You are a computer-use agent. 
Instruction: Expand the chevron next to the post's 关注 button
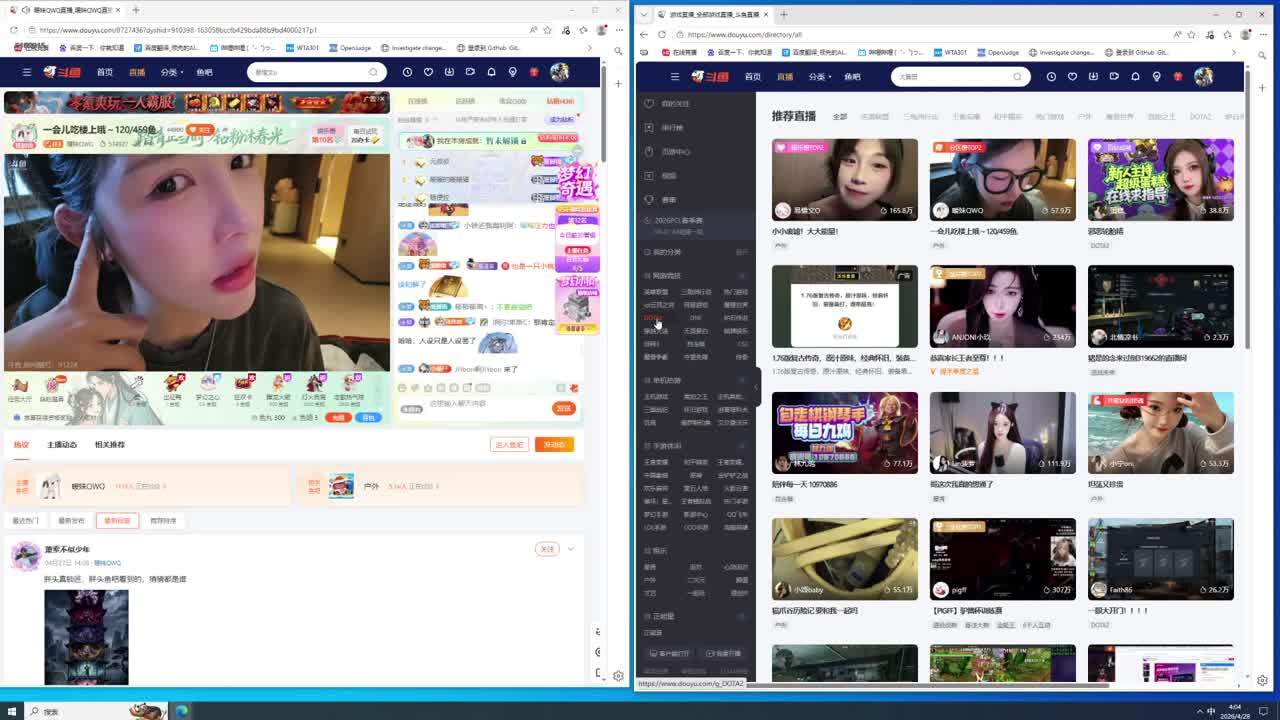point(571,549)
